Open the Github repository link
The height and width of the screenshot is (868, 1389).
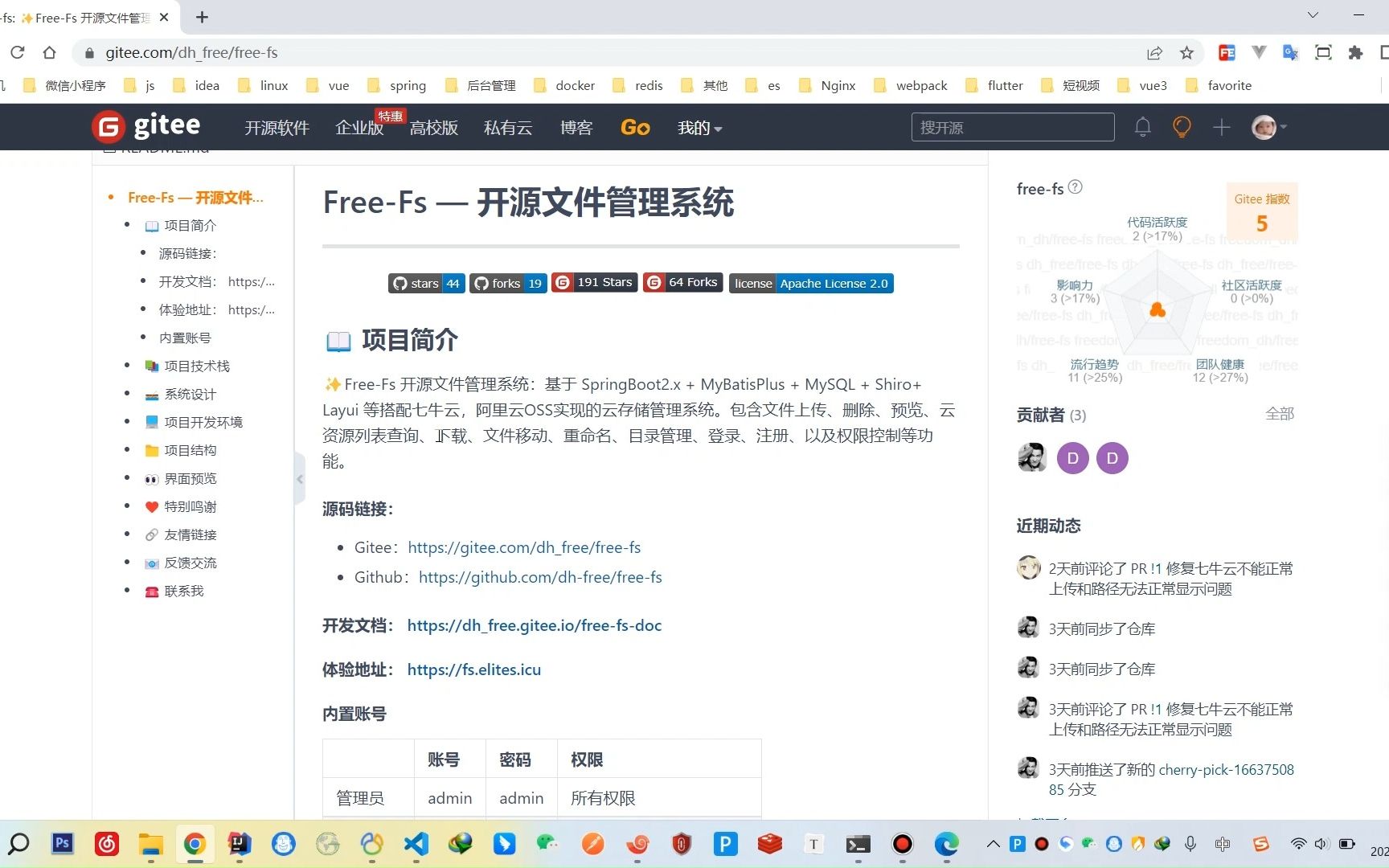click(x=540, y=577)
